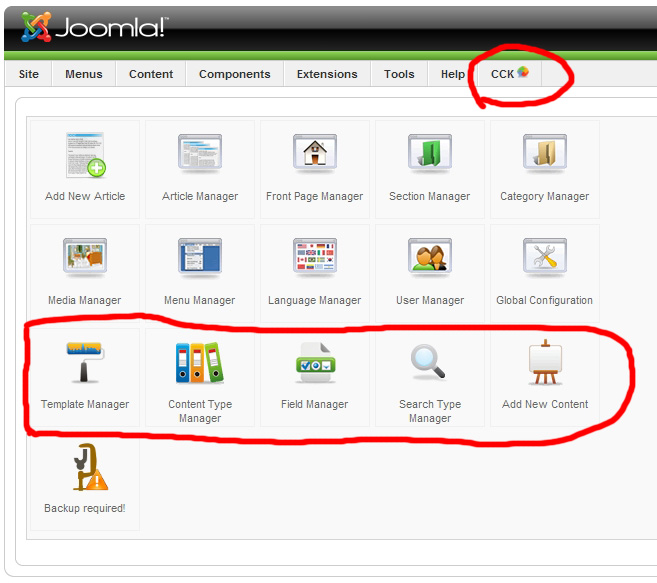Click the Menu Manager label

[199, 300]
